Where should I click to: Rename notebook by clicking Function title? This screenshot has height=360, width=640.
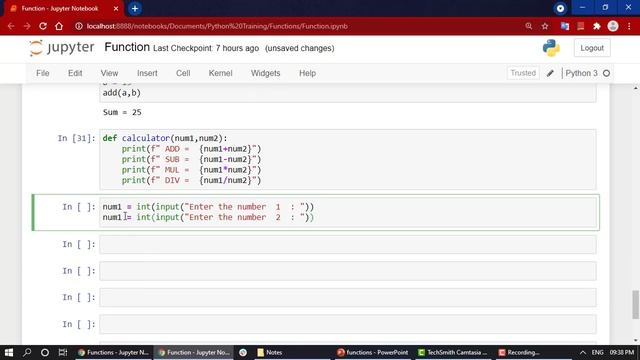point(127,47)
